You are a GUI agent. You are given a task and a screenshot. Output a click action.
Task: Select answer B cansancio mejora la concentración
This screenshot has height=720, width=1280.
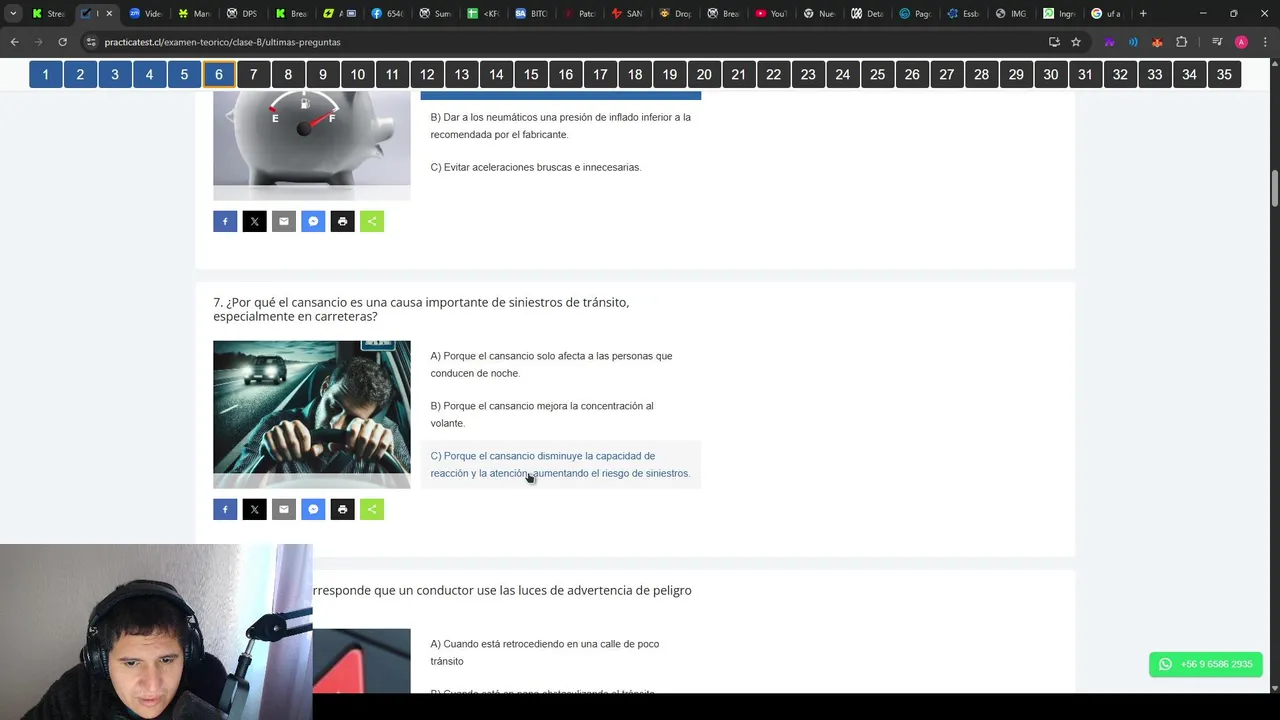(x=560, y=414)
